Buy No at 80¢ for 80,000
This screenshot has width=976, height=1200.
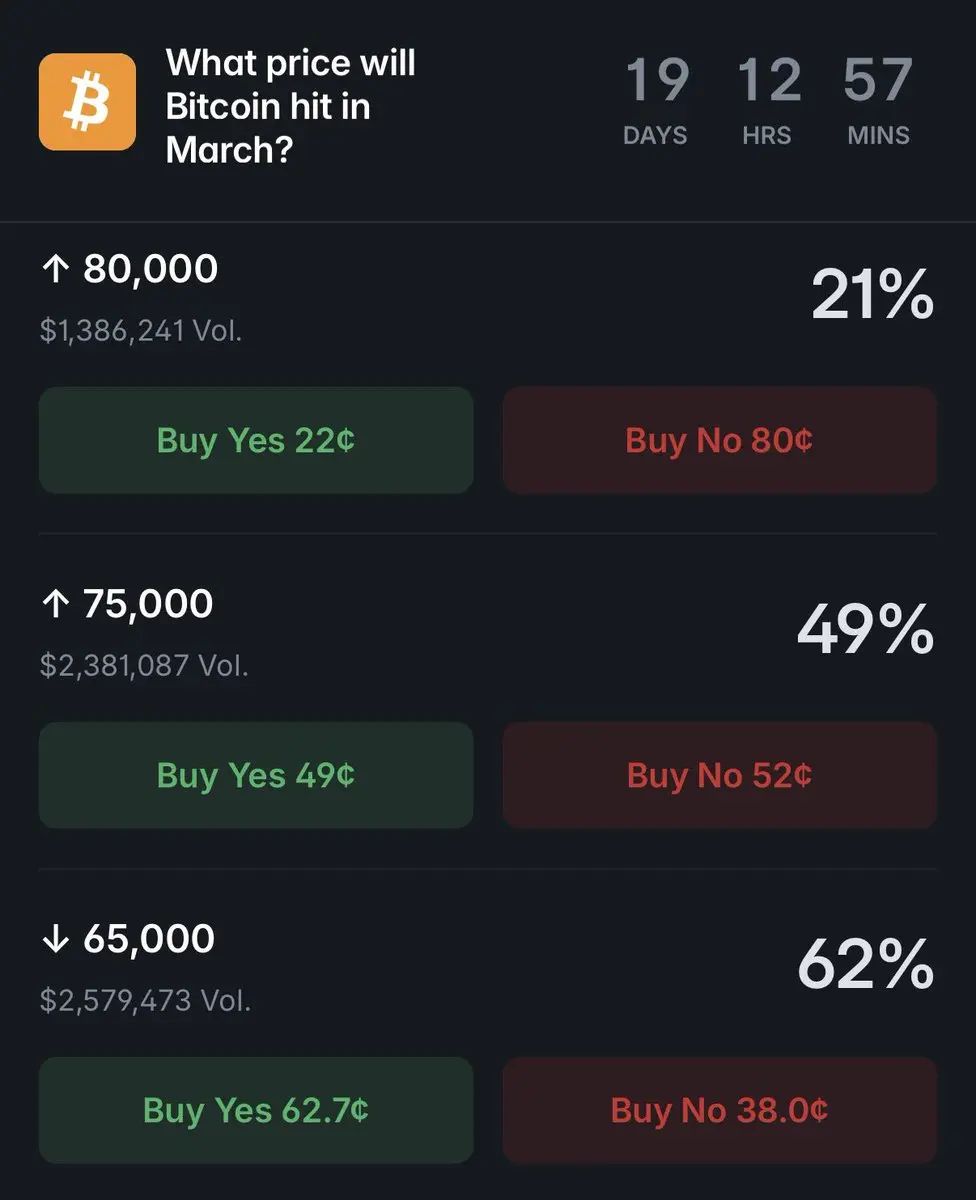point(720,440)
